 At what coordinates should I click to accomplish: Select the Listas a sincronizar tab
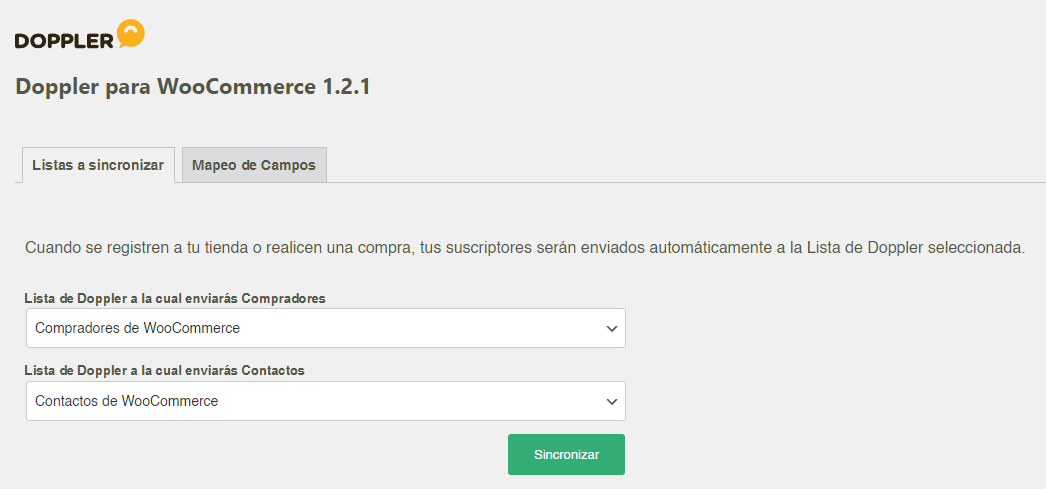click(x=98, y=165)
